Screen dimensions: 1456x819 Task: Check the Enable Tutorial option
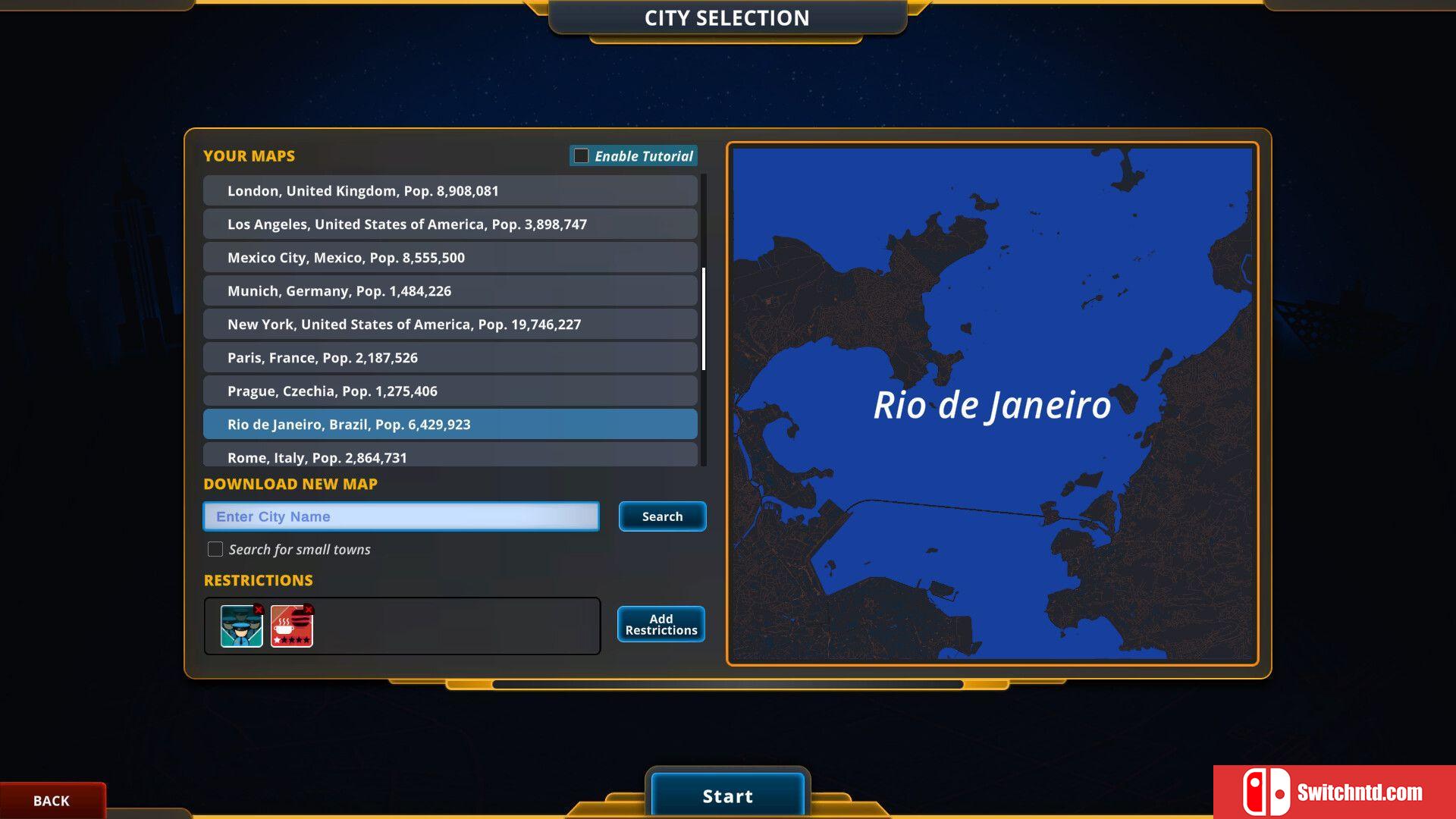[x=579, y=155]
